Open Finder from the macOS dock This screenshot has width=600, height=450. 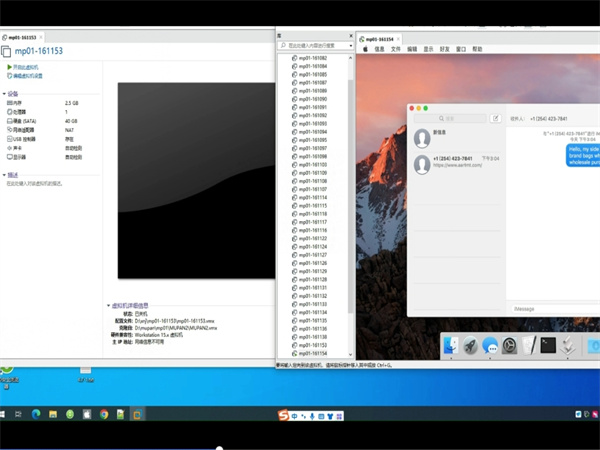coord(451,345)
